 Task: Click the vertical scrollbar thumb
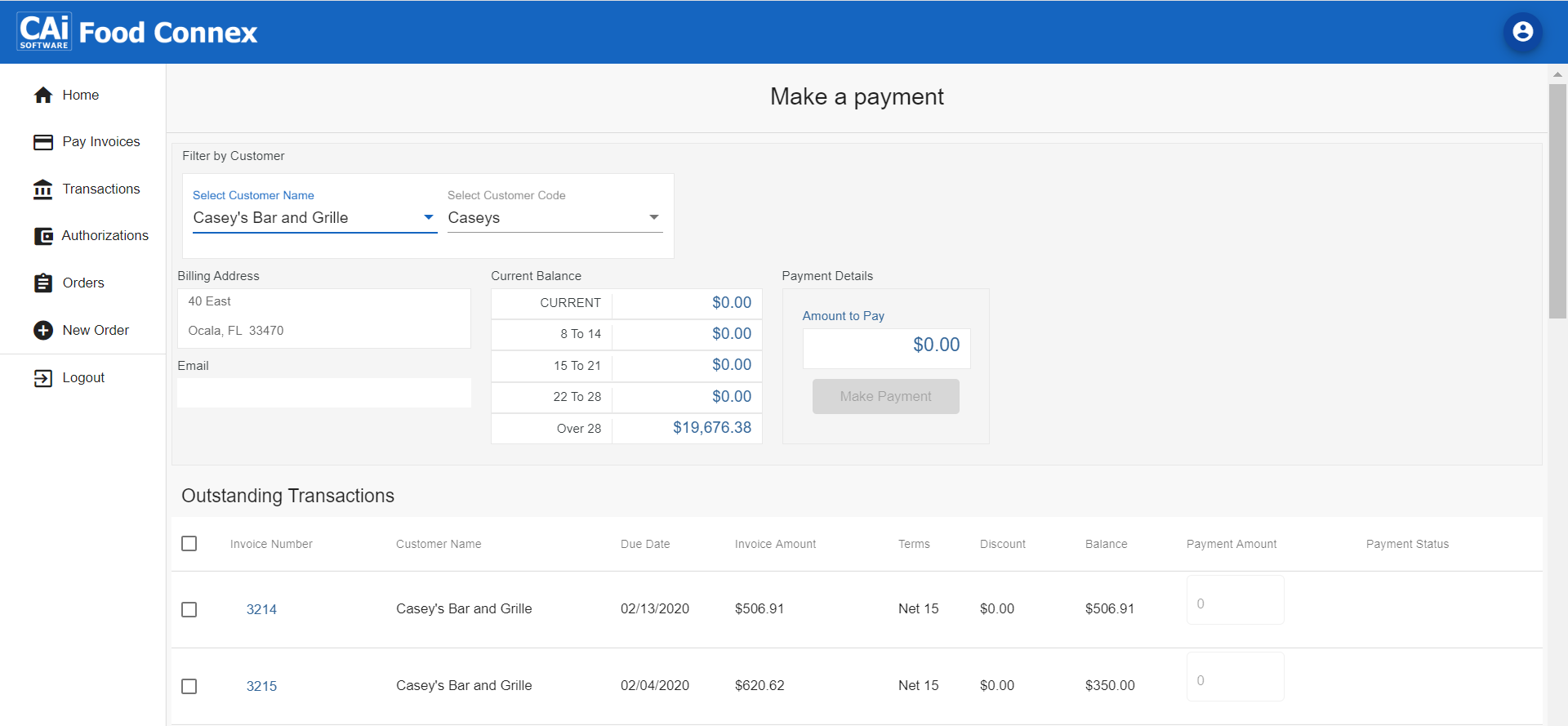coord(1557,200)
